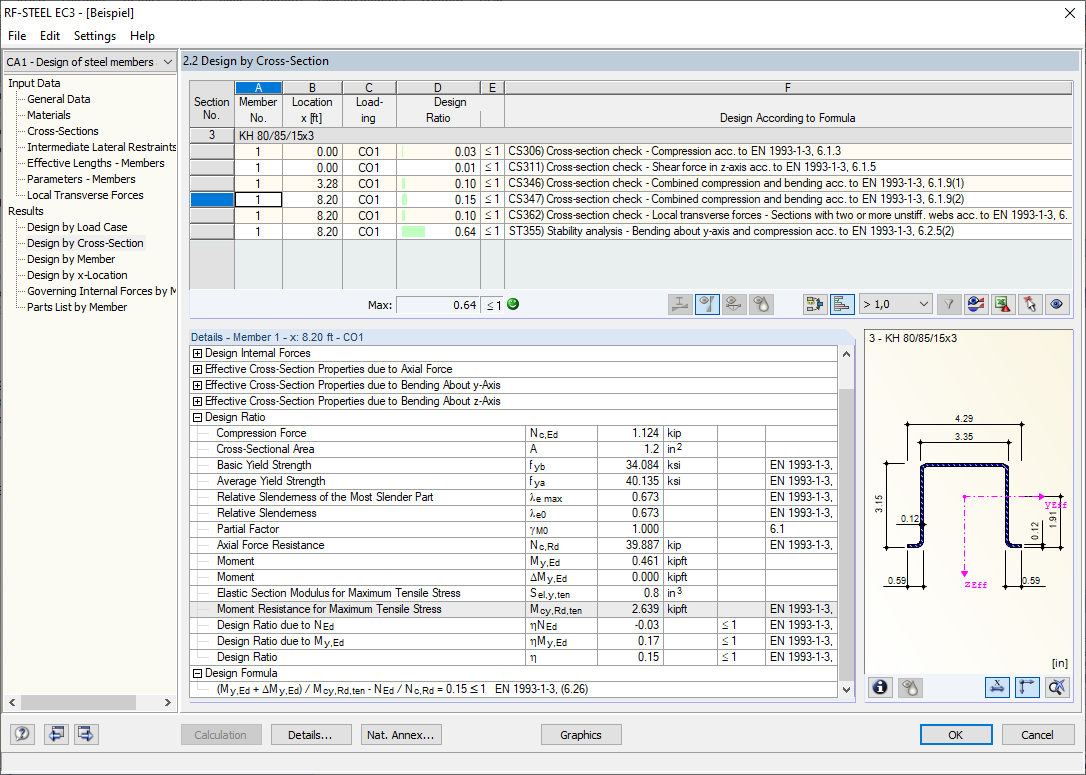Viewport: 1086px width, 775px height.
Task: Click the Excel export icon
Action: pyautogui.click(x=1003, y=304)
